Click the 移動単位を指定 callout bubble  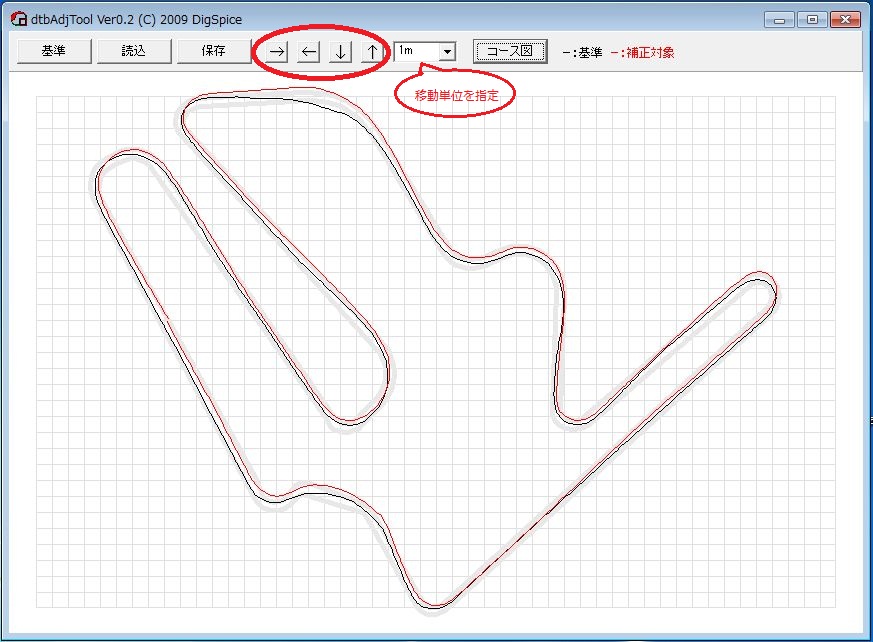point(454,96)
